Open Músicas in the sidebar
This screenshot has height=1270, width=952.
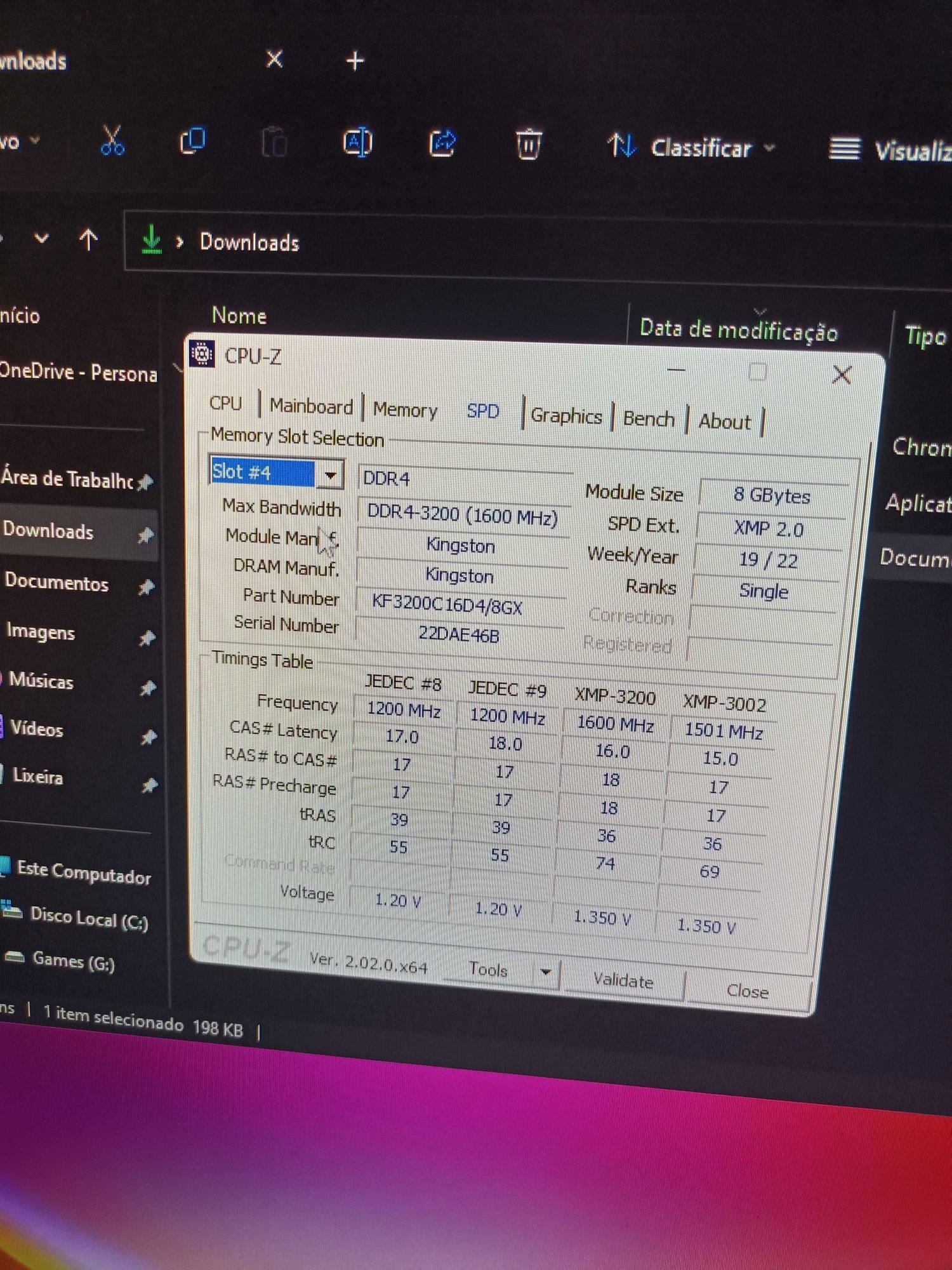tap(41, 681)
